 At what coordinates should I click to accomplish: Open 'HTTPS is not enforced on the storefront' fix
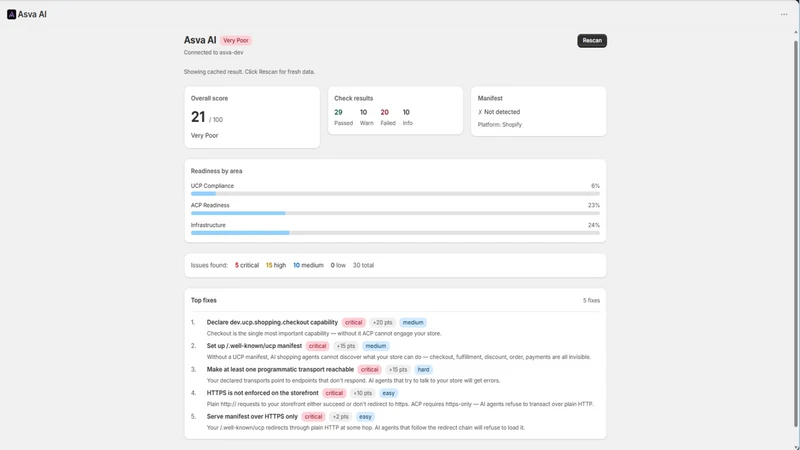point(262,393)
